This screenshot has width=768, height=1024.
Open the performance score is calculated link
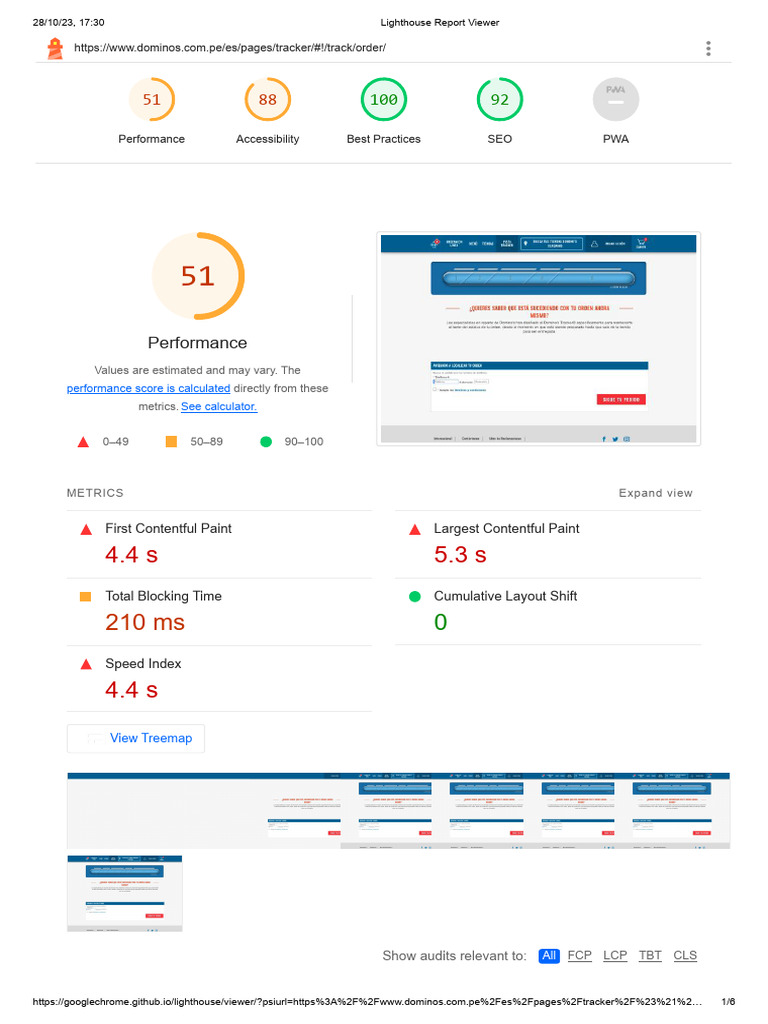point(148,388)
